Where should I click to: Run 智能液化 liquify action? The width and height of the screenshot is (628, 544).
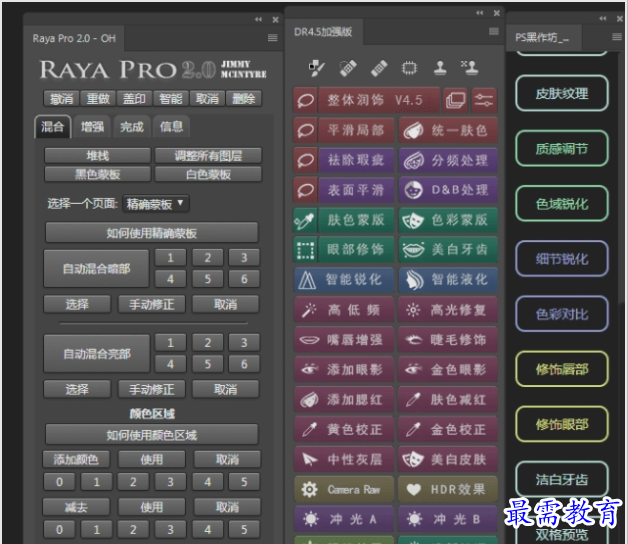point(448,280)
